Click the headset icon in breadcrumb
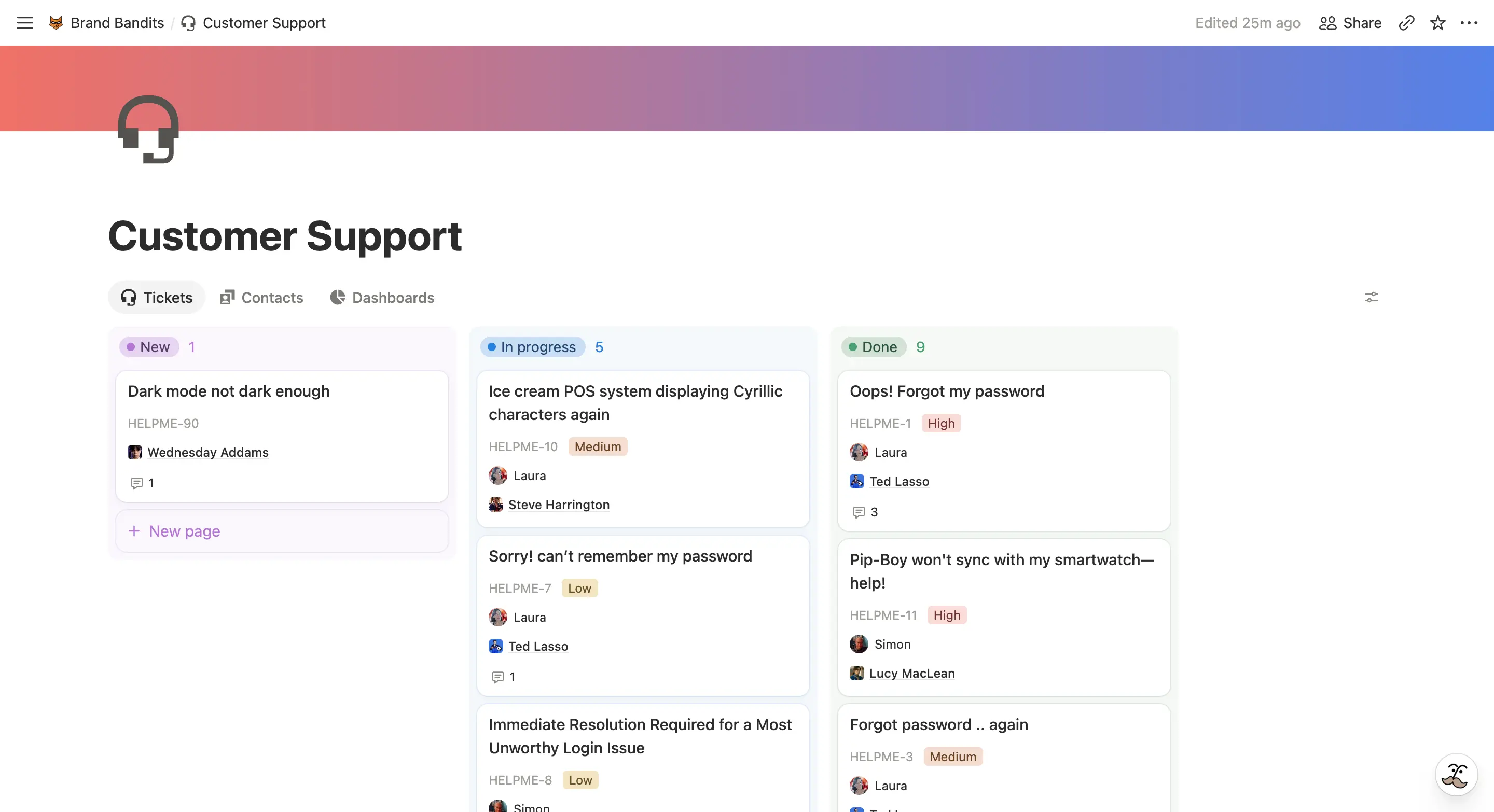Image resolution: width=1494 pixels, height=812 pixels. tap(188, 23)
